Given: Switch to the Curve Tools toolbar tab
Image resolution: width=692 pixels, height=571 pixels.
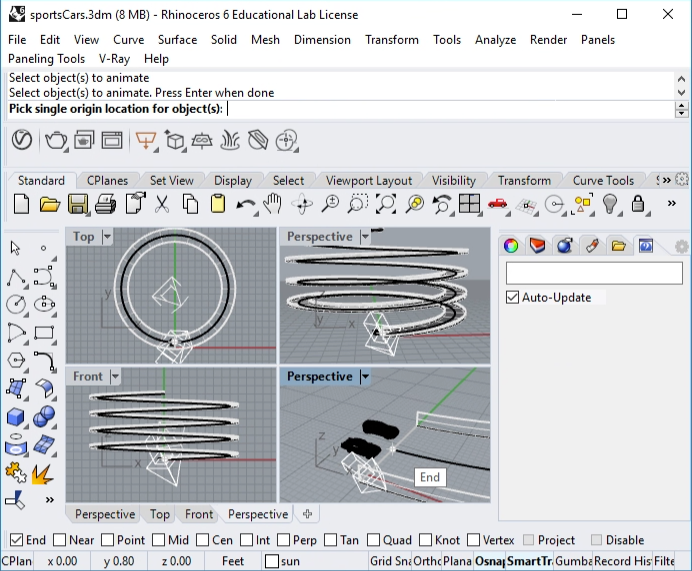Looking at the screenshot, I should coord(603,180).
